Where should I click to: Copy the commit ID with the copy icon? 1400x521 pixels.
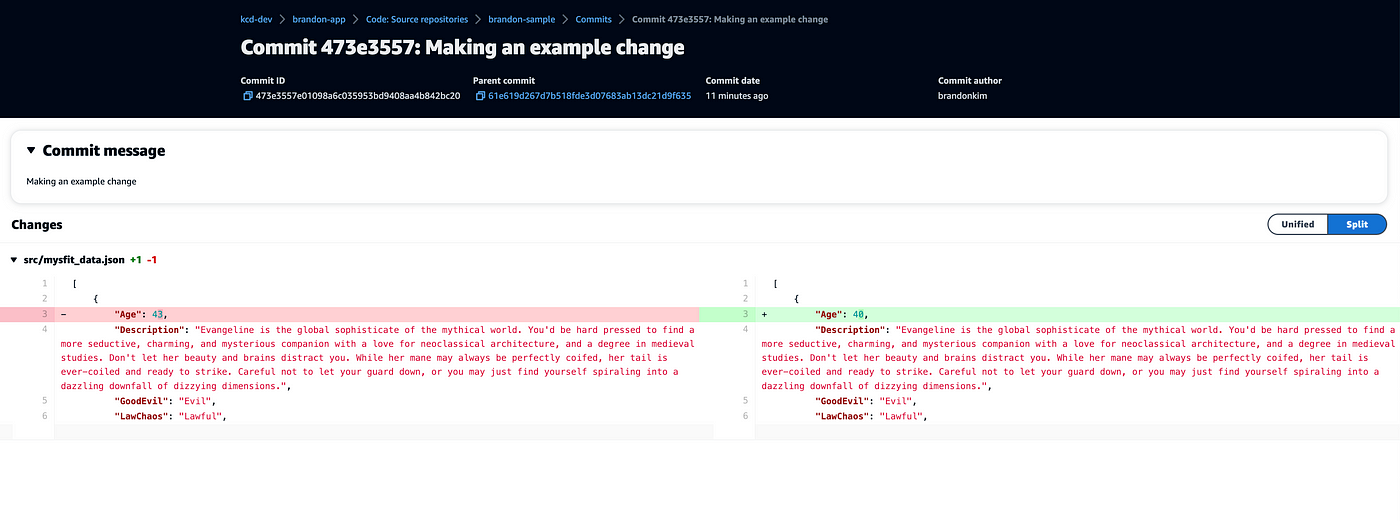247,96
